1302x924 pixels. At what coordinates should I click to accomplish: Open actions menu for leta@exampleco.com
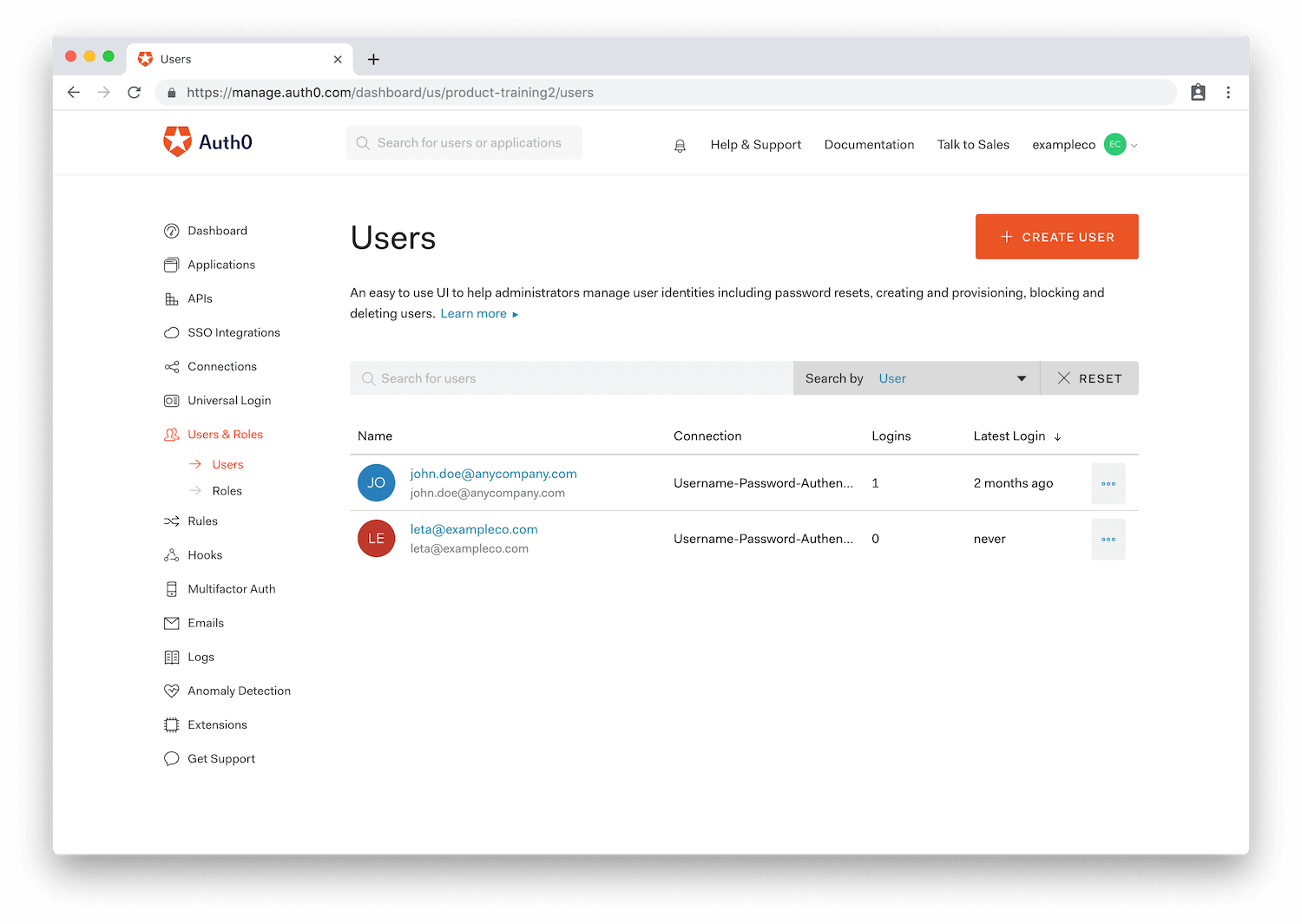point(1108,539)
